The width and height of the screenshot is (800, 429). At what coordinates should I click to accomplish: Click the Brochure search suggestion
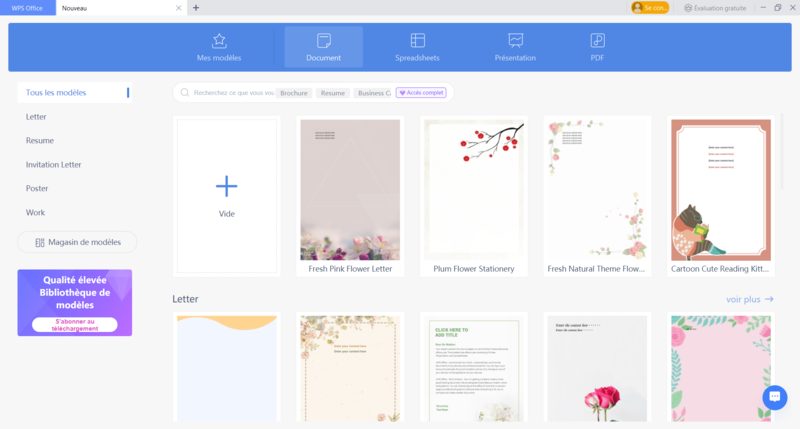pos(294,93)
